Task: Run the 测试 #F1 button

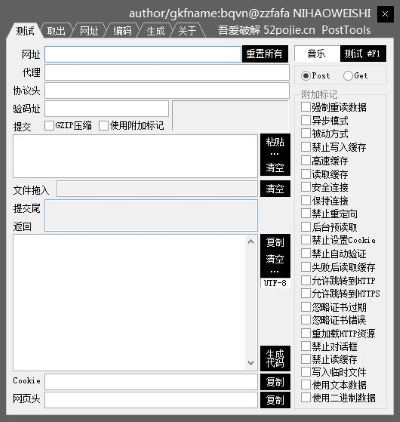Action: pos(363,54)
